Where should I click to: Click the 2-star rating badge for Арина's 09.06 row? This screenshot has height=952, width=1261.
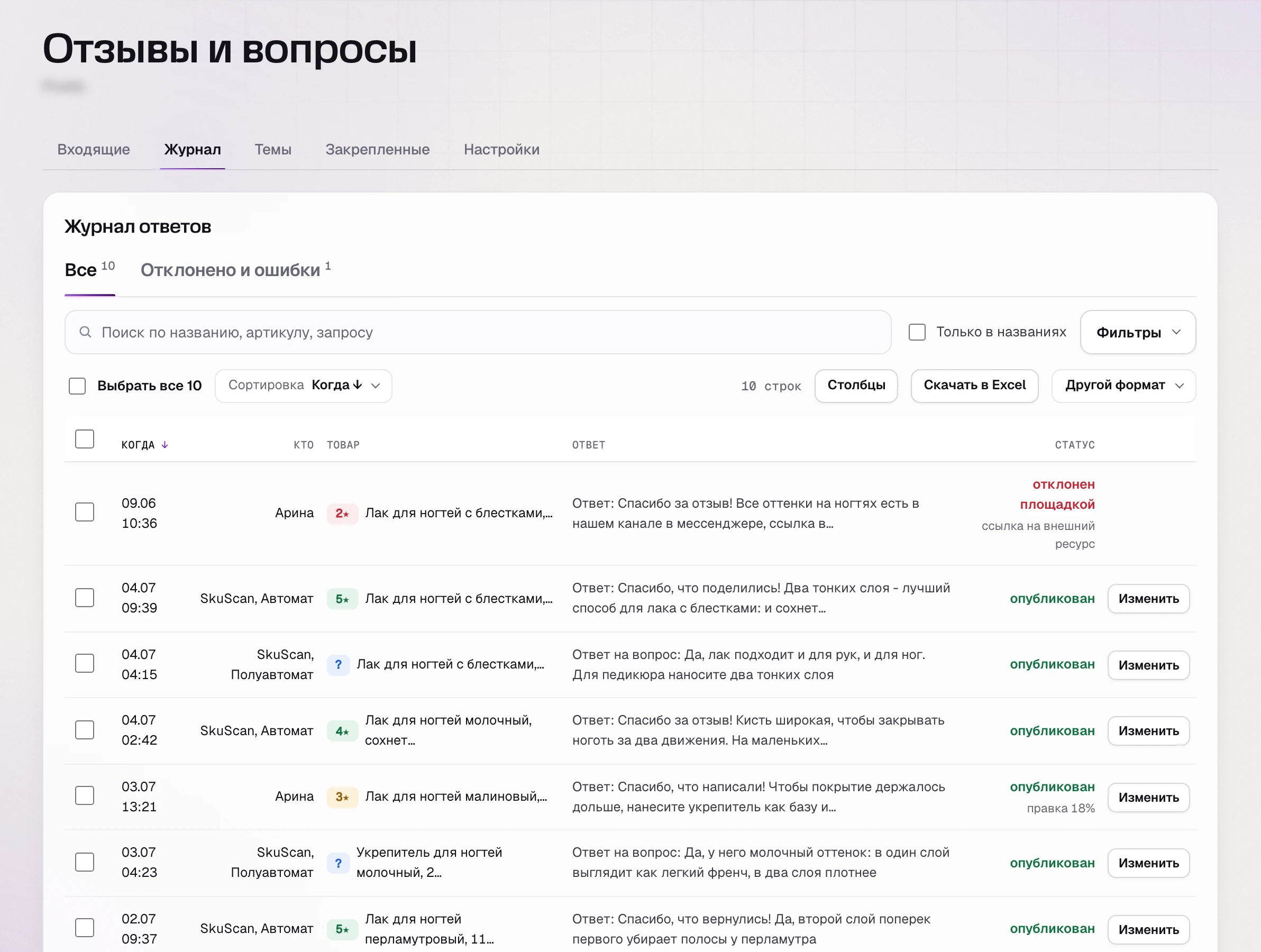[x=342, y=513]
